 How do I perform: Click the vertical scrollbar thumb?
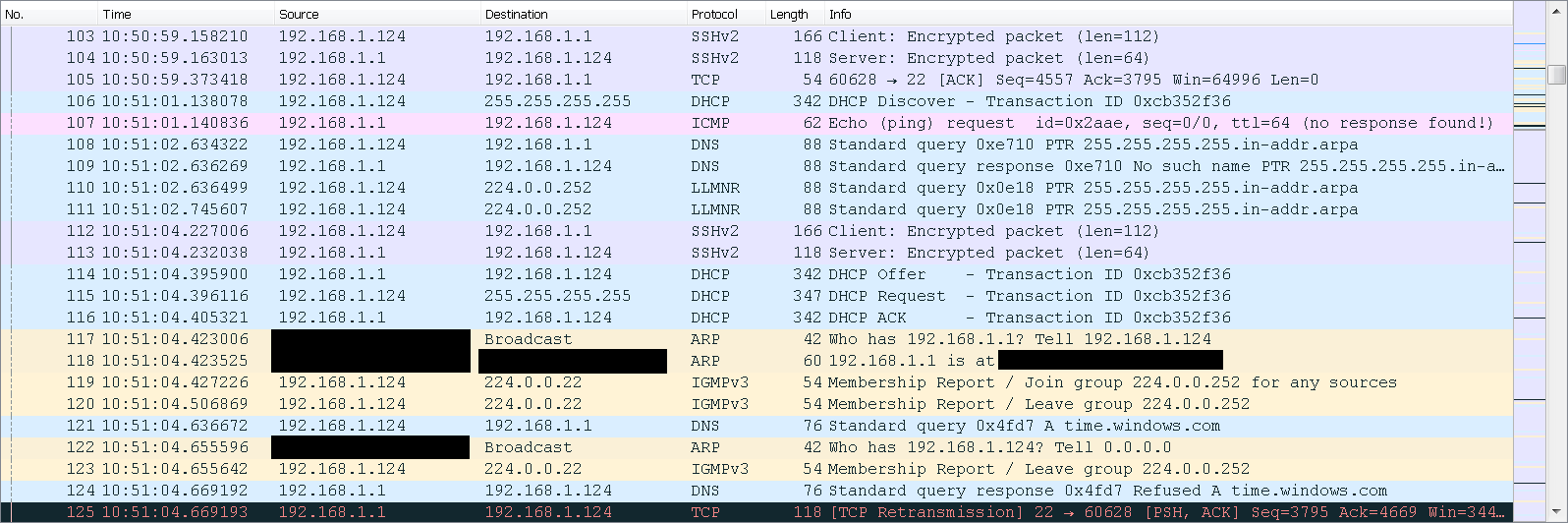(1557, 75)
